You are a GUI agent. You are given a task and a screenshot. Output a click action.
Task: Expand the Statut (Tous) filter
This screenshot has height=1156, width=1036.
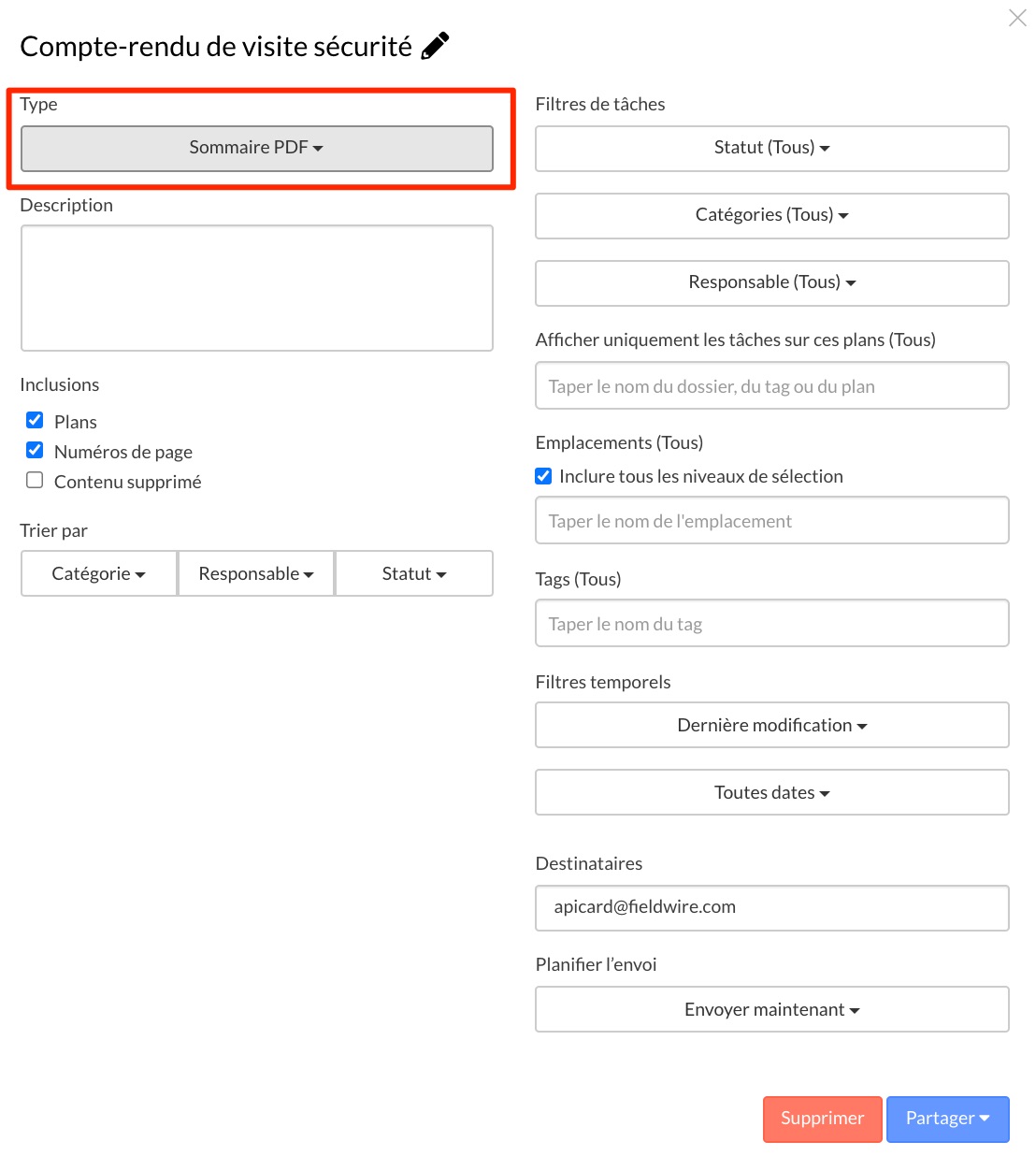[771, 148]
